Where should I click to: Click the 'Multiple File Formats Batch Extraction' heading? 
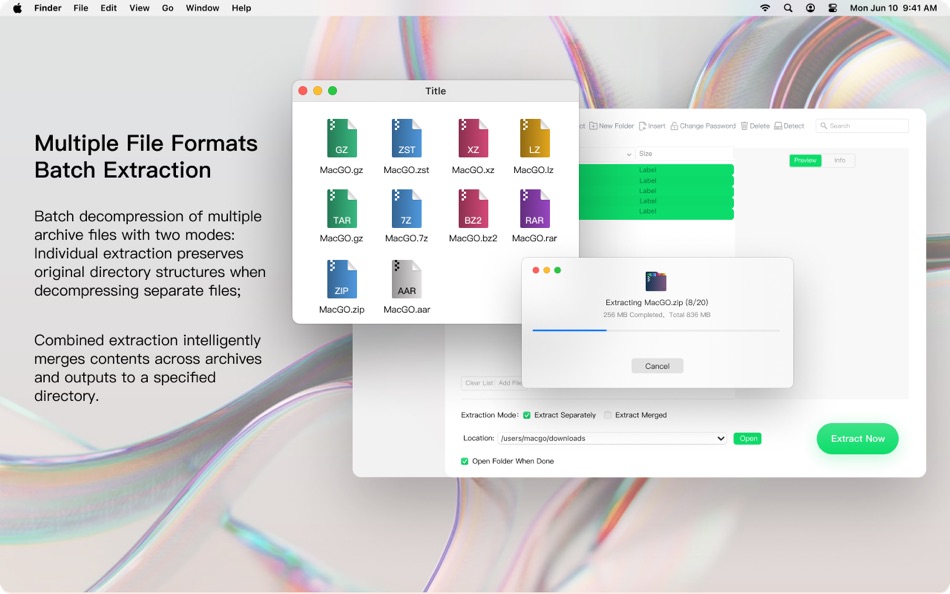pyautogui.click(x=146, y=156)
